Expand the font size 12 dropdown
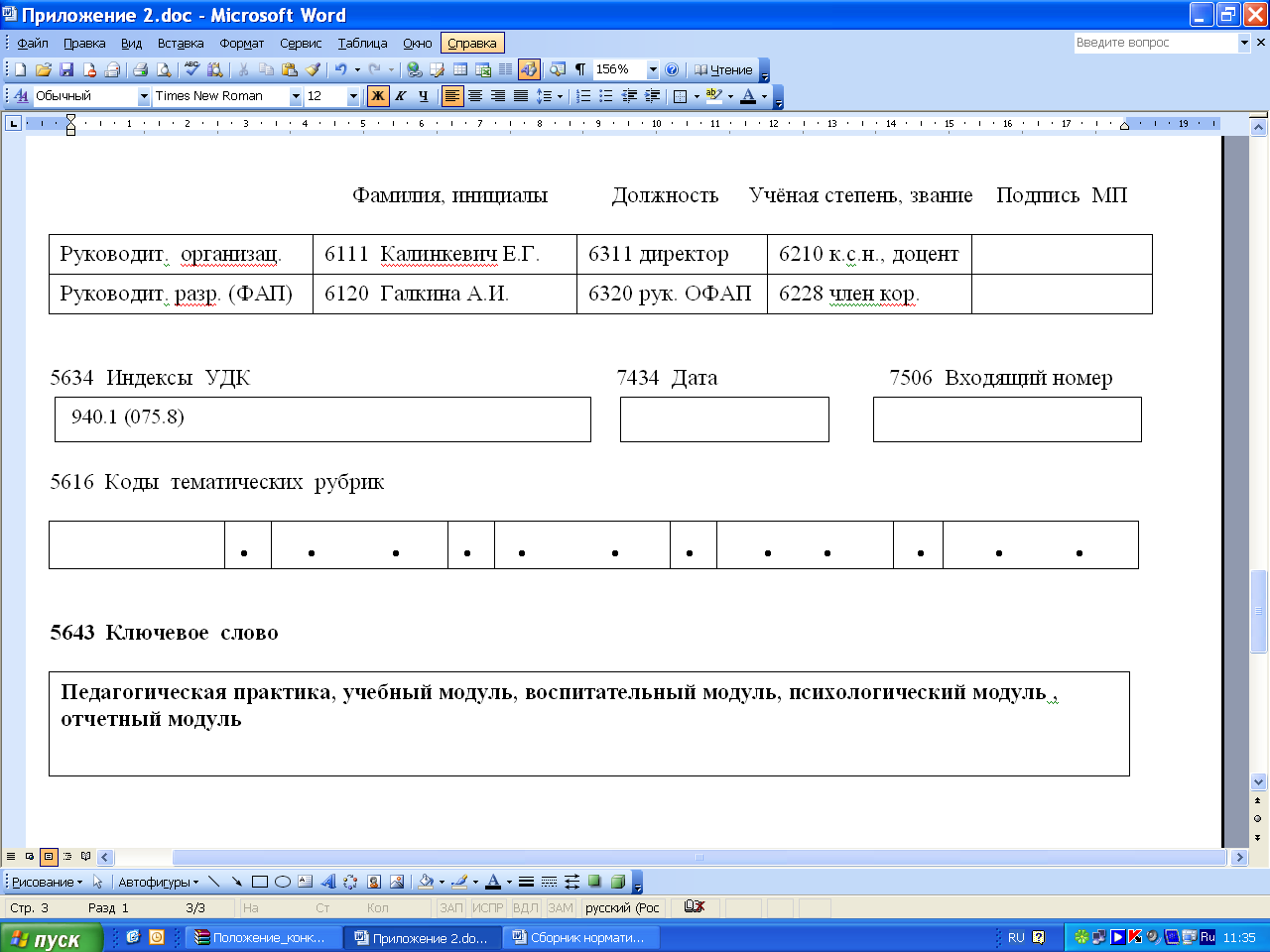This screenshot has width=1270, height=952. (x=353, y=96)
